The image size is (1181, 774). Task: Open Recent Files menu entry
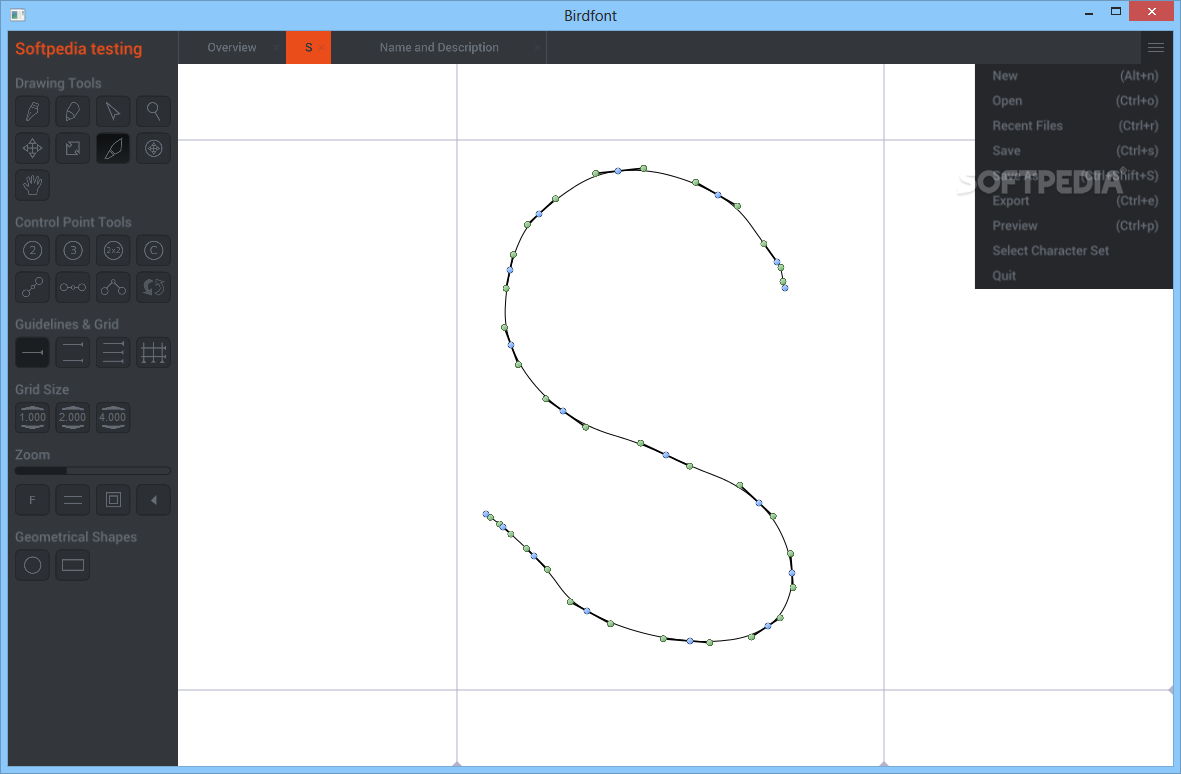coord(1075,126)
